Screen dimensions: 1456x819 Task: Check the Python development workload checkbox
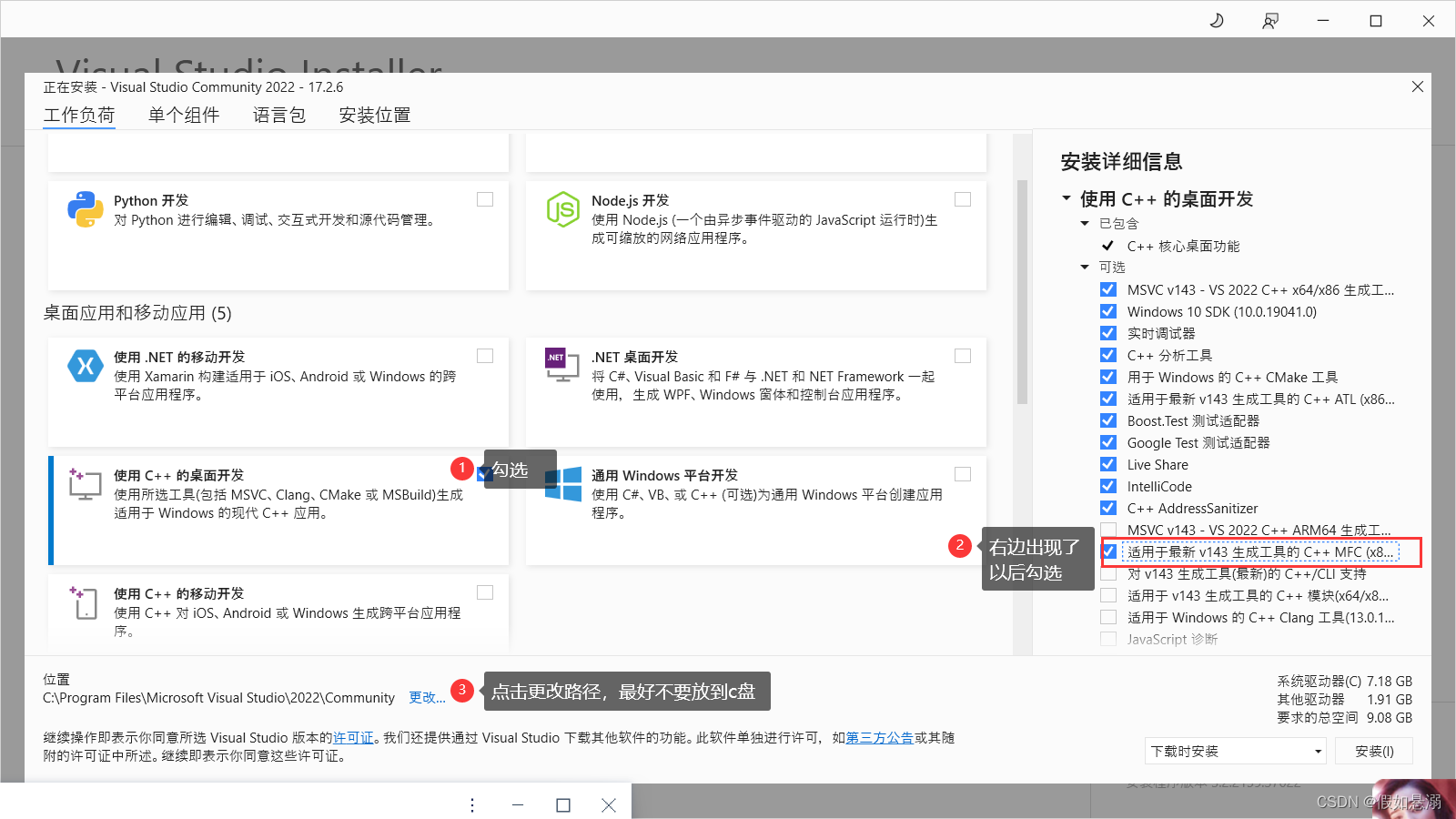coord(485,199)
